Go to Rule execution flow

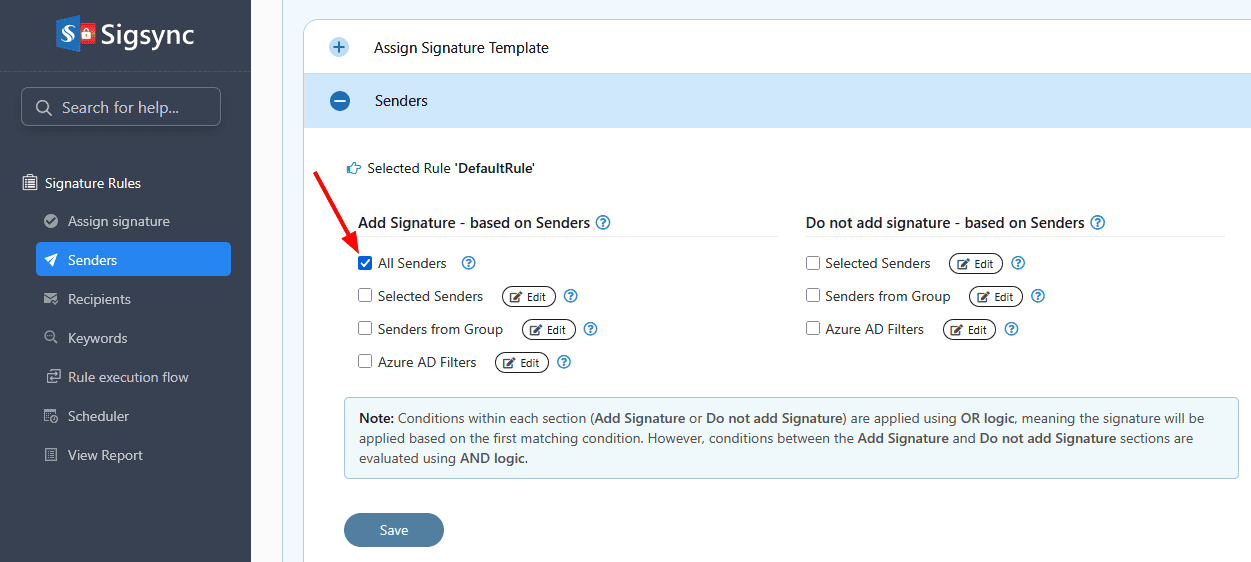click(127, 377)
